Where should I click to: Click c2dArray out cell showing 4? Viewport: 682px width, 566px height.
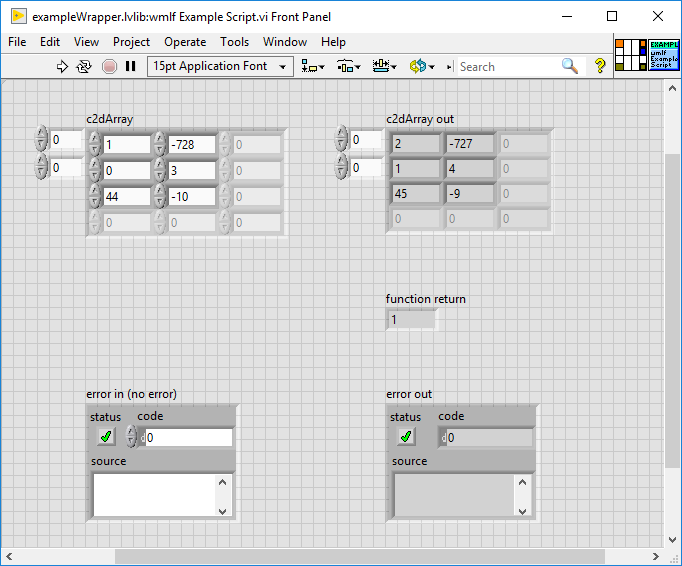[x=470, y=169]
